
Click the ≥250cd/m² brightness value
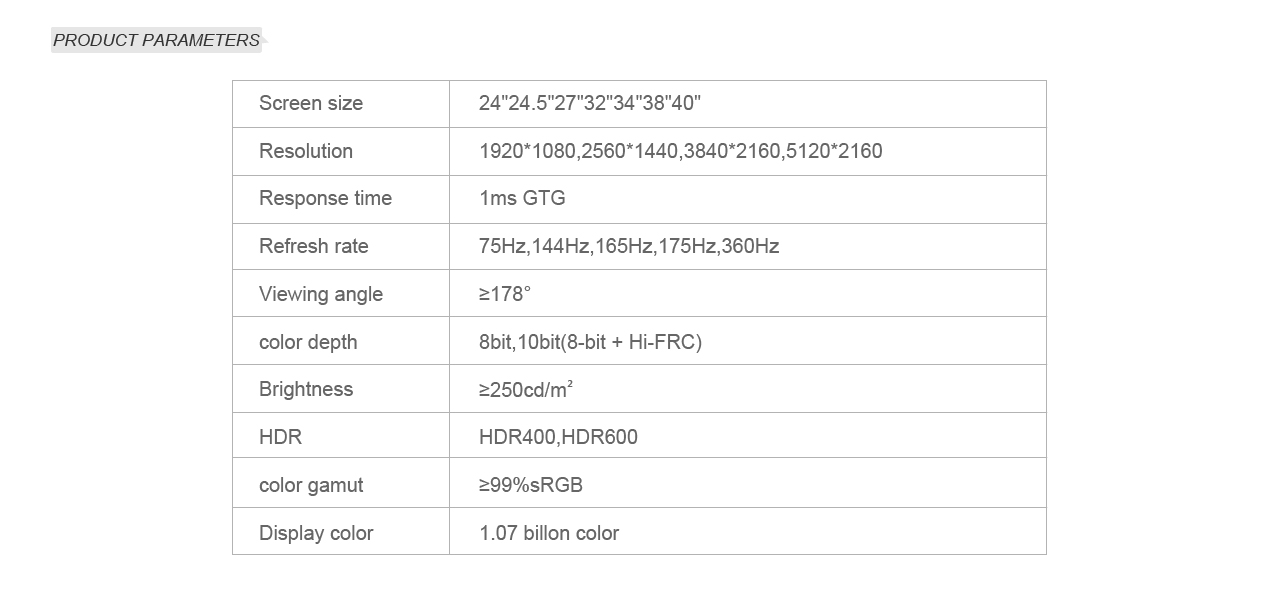pos(526,389)
